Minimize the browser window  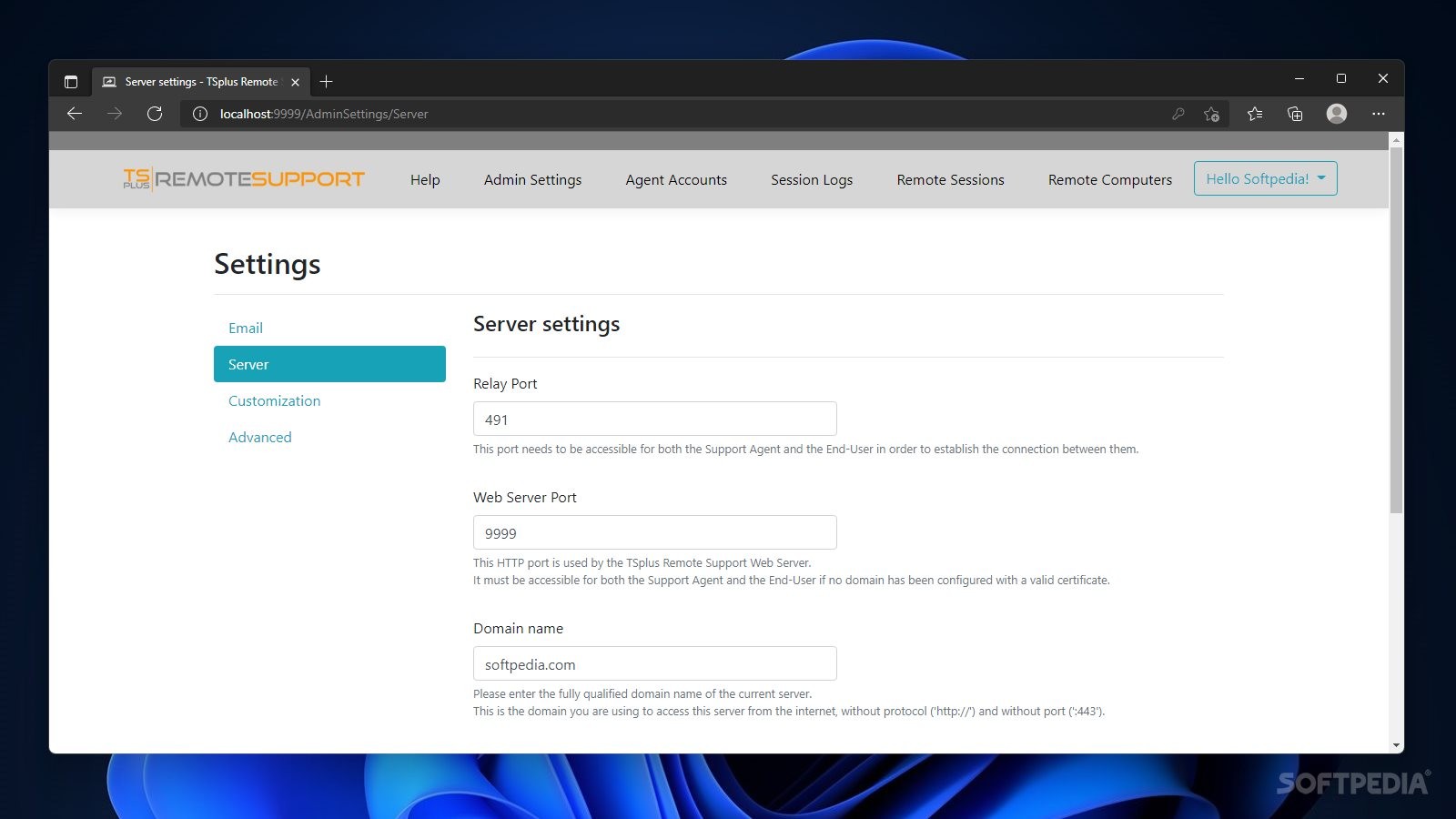[x=1299, y=78]
